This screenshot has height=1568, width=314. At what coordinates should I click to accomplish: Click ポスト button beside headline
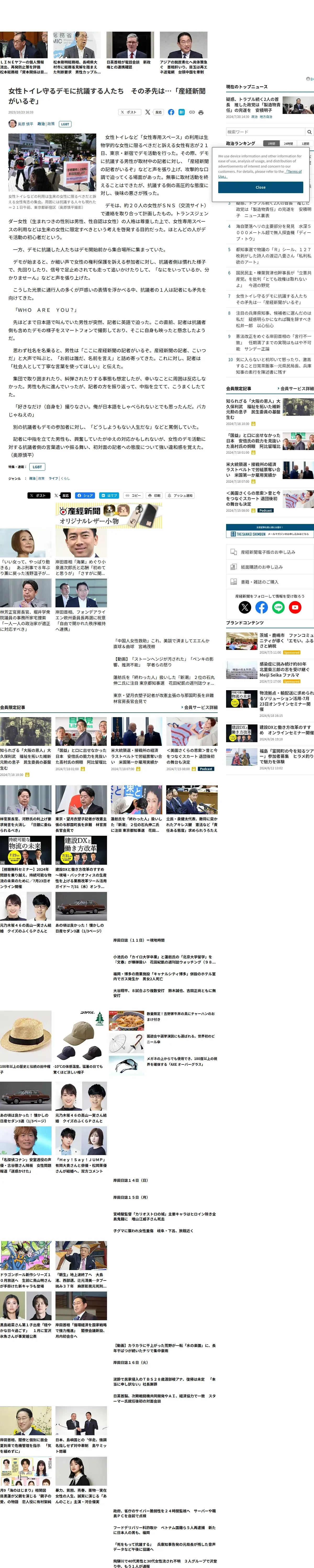[x=129, y=112]
